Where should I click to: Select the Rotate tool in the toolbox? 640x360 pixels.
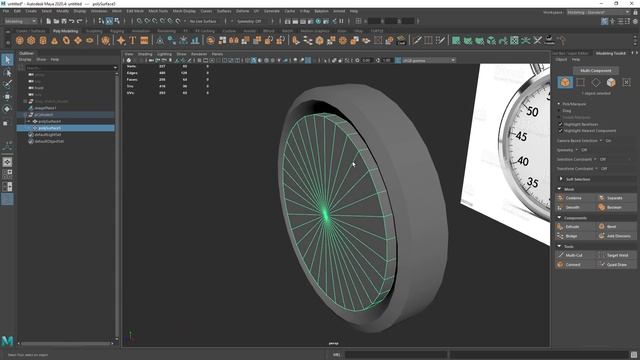pos(7,109)
